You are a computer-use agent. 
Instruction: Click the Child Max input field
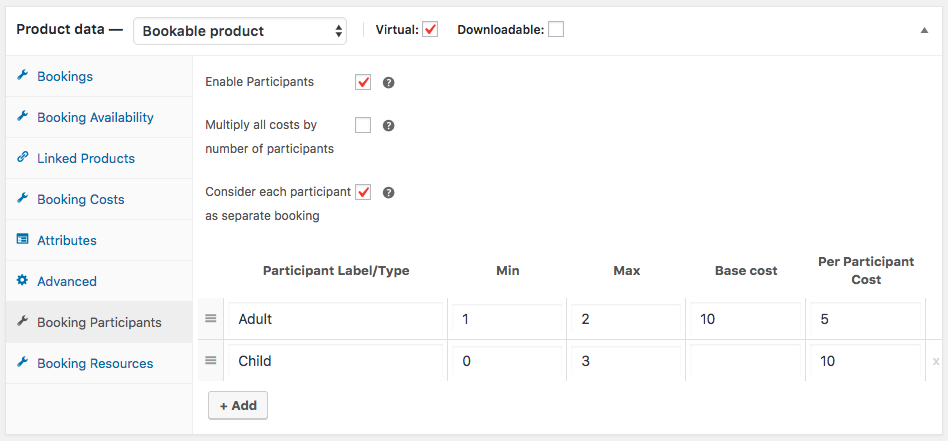click(x=626, y=362)
